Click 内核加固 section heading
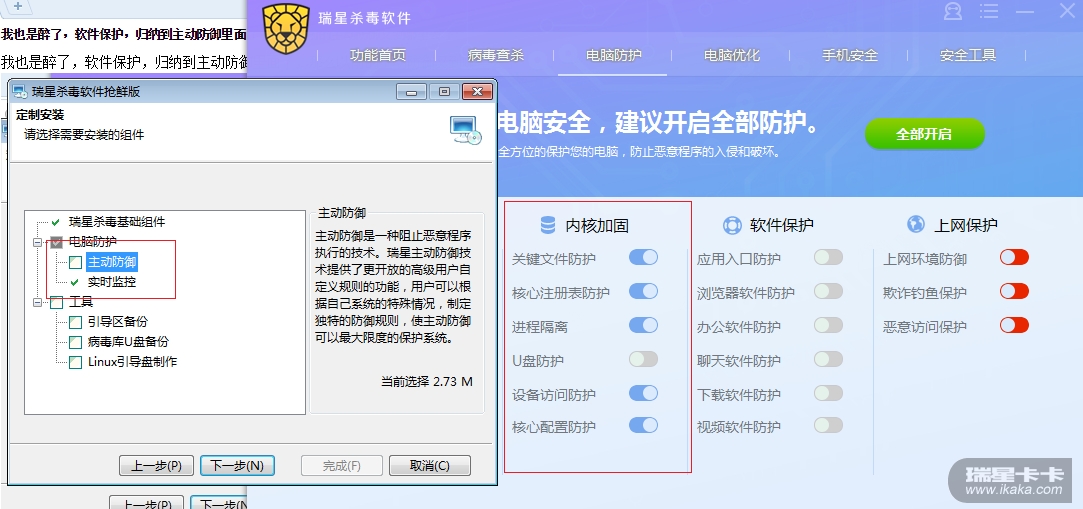 pos(597,225)
